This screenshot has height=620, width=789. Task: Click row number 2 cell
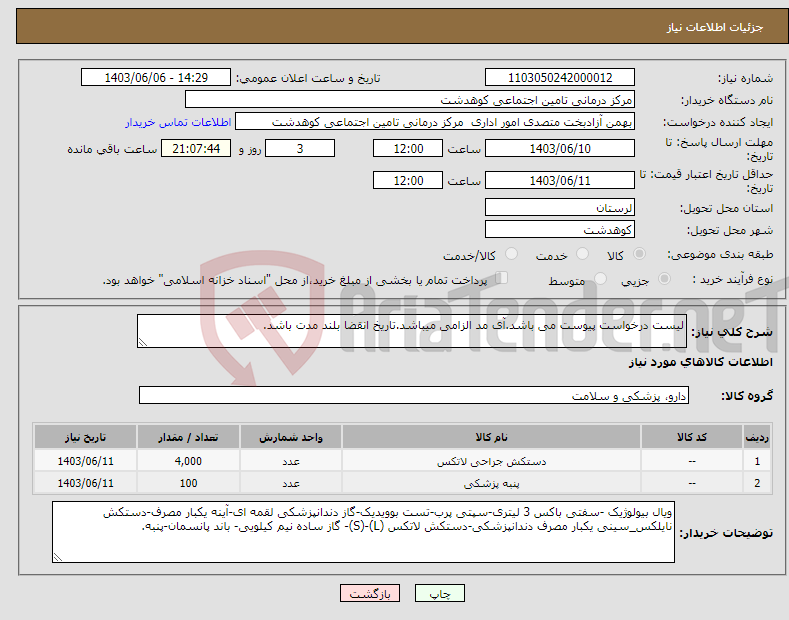click(x=757, y=483)
